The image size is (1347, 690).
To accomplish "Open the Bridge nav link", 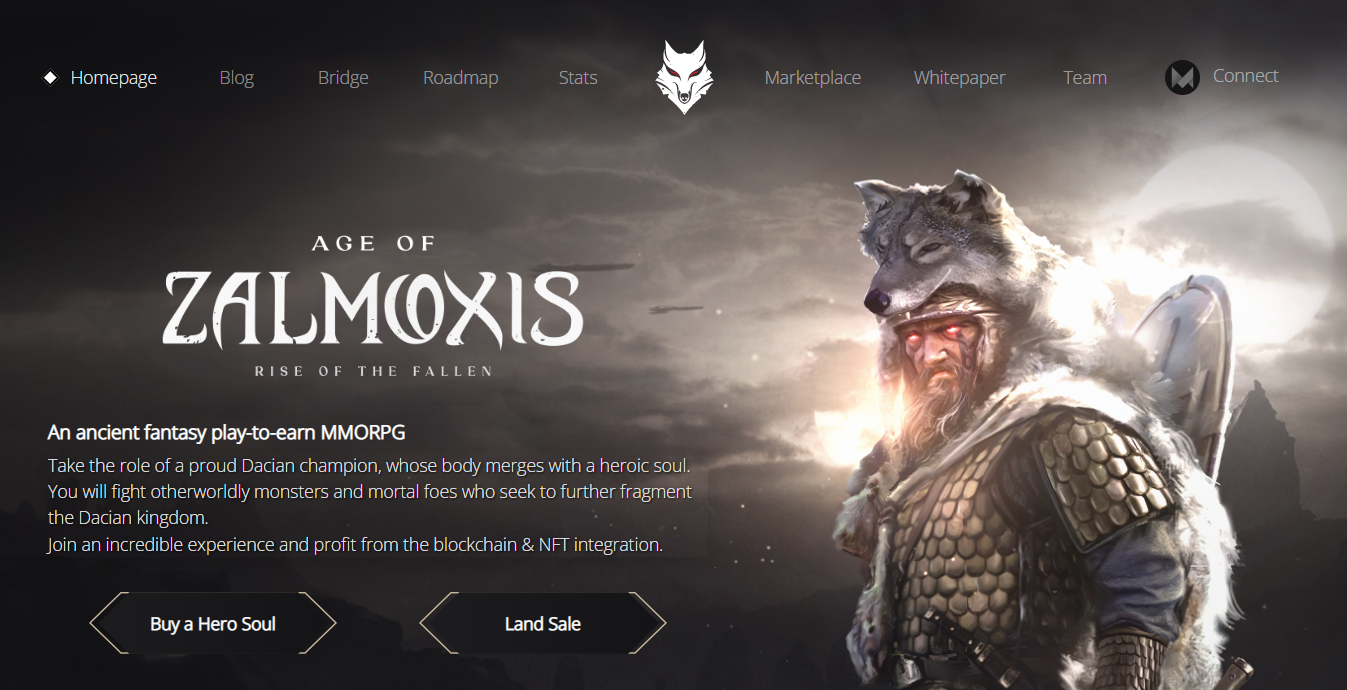I will click(x=343, y=77).
